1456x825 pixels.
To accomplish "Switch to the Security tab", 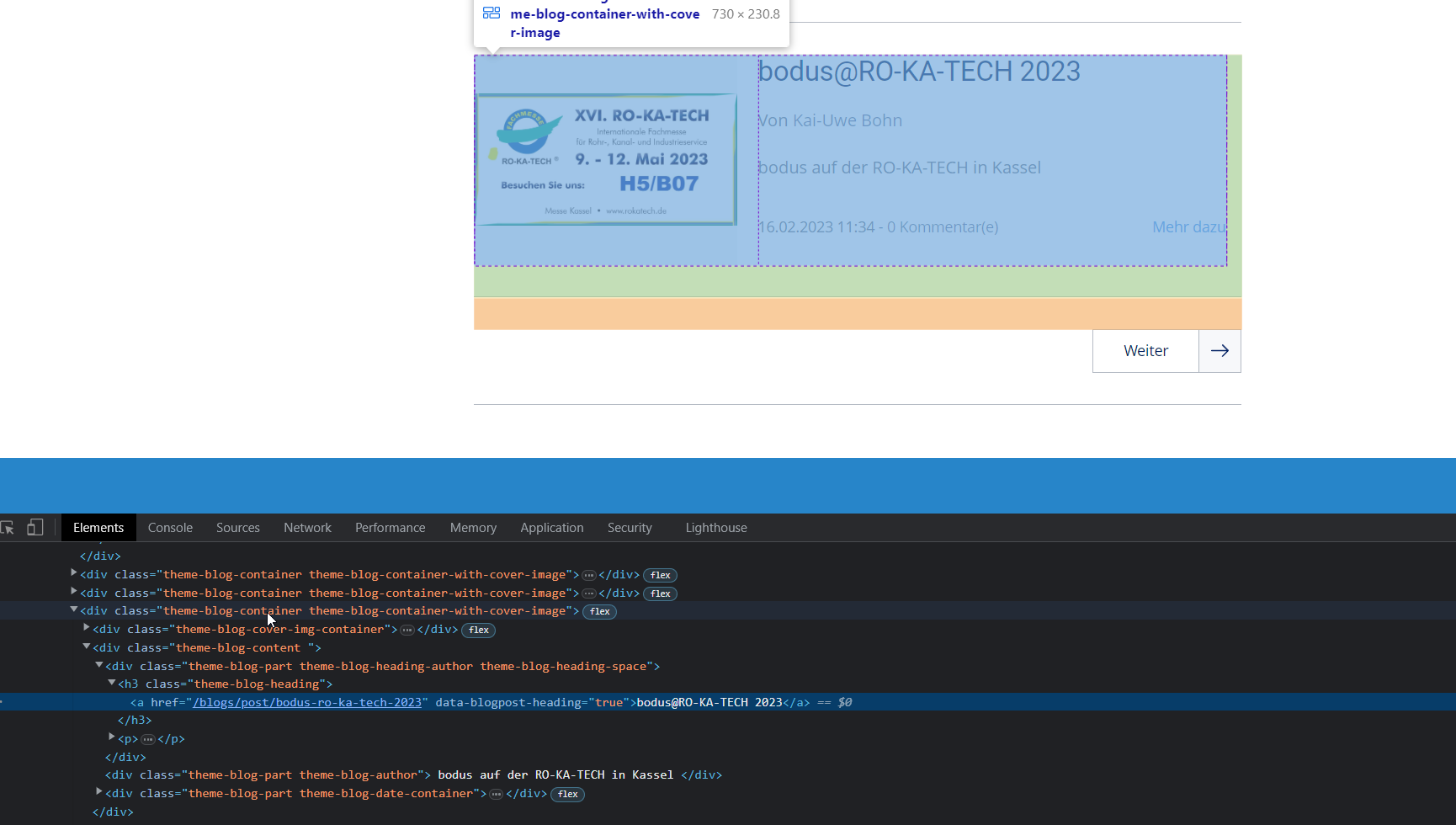I will 630,528.
